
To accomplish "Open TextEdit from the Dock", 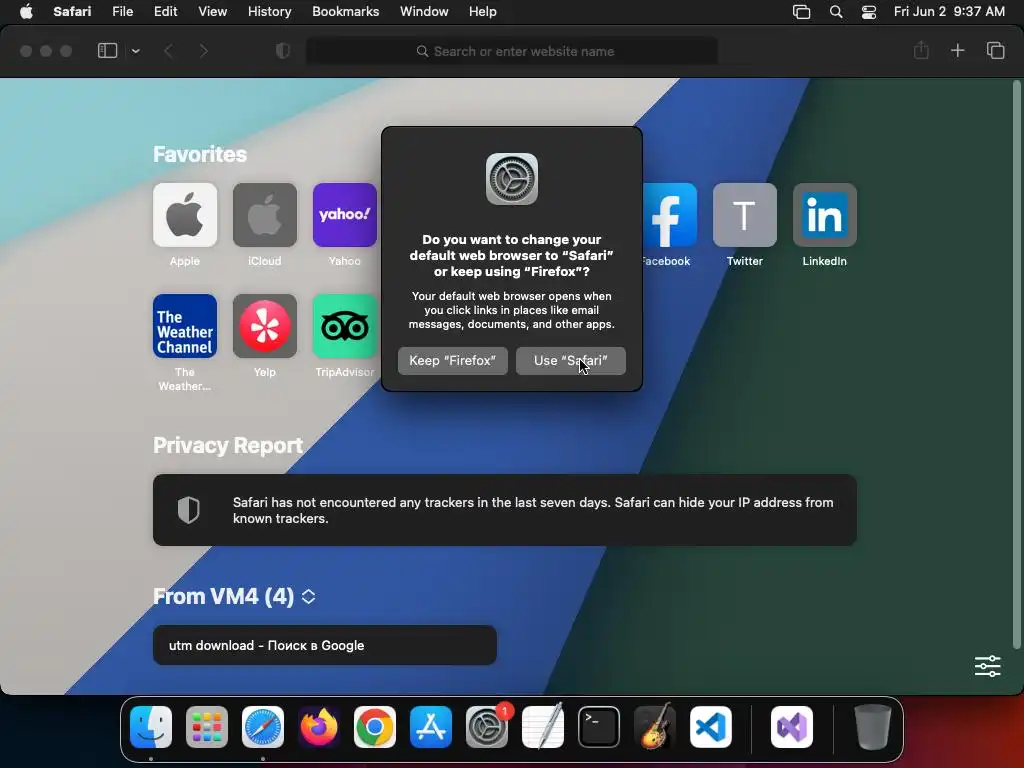I will point(543,727).
